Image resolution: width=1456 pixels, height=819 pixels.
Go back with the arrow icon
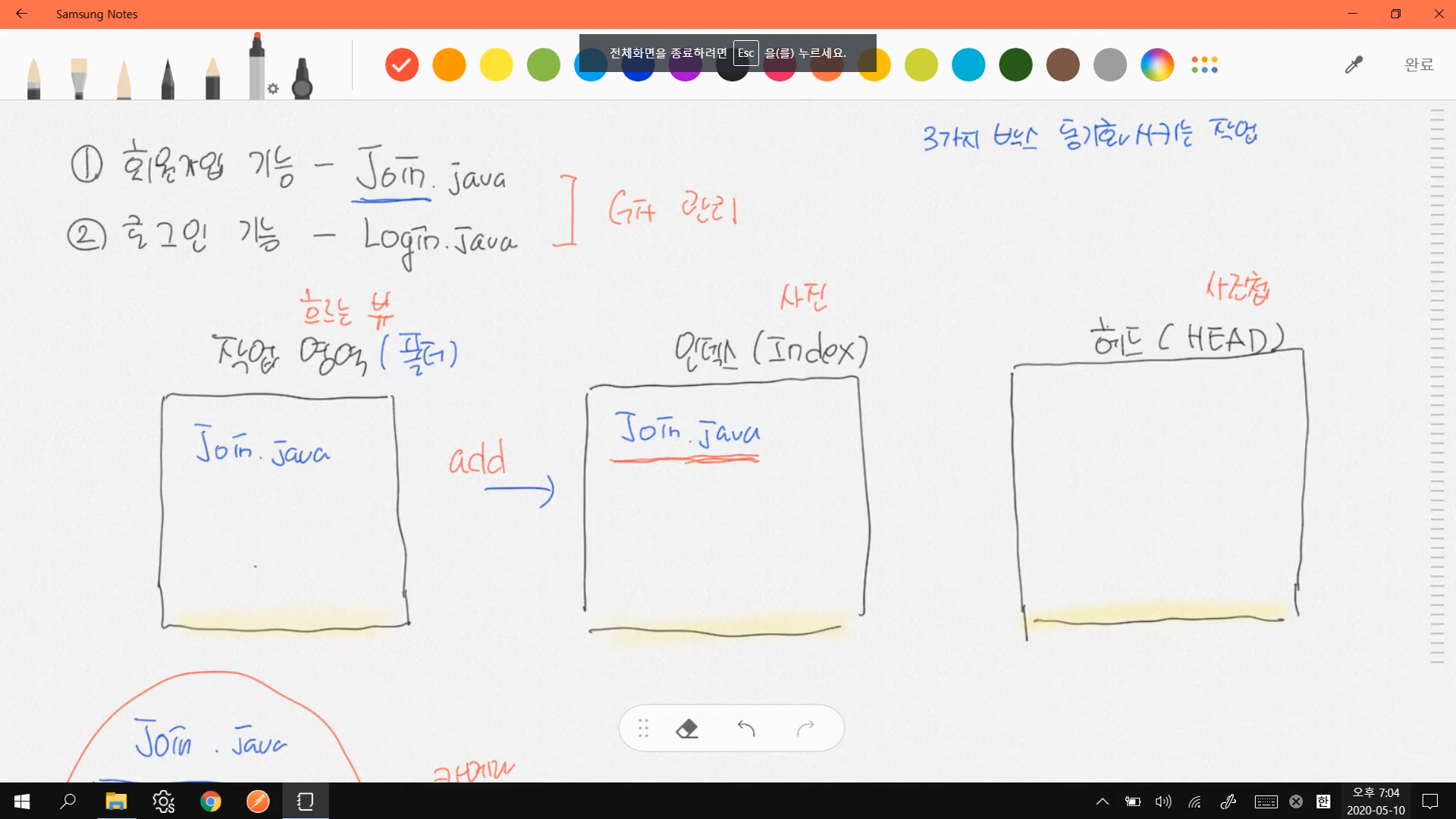[x=21, y=14]
